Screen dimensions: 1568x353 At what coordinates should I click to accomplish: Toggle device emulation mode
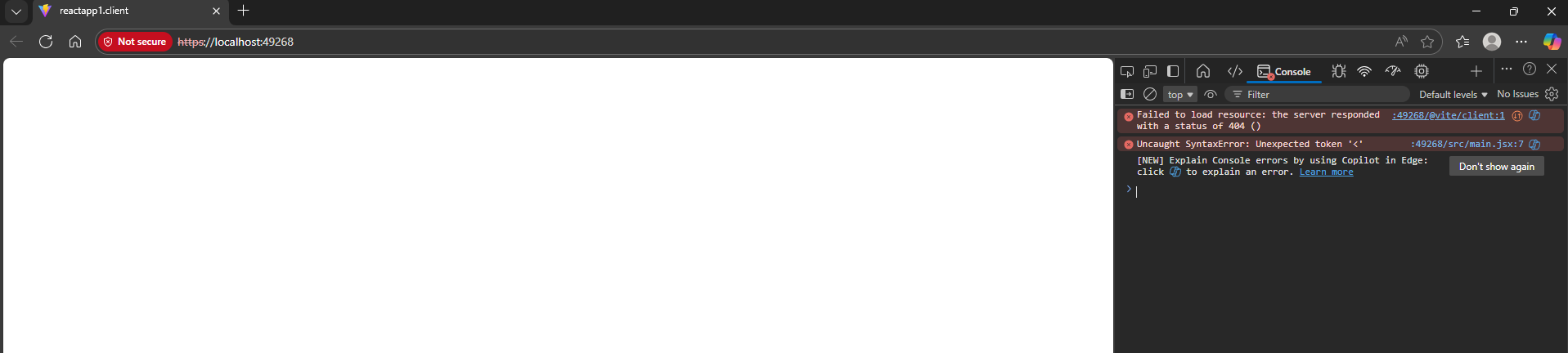(x=1150, y=71)
